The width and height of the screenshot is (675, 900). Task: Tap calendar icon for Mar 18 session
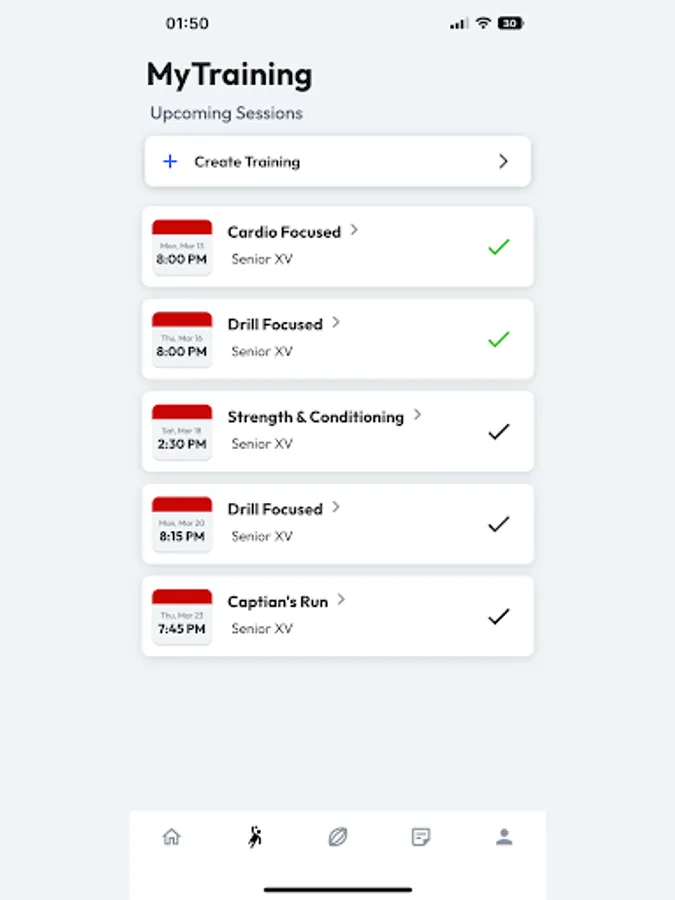(182, 432)
